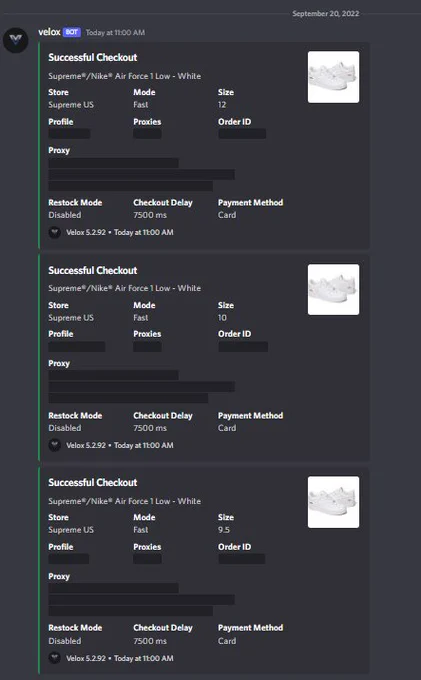Click product name in the size 10 embed
The height and width of the screenshot is (680, 421).
click(x=124, y=288)
